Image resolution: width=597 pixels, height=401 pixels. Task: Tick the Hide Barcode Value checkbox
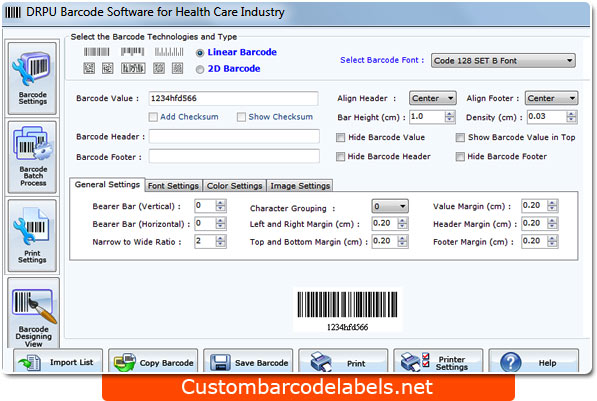pos(340,137)
